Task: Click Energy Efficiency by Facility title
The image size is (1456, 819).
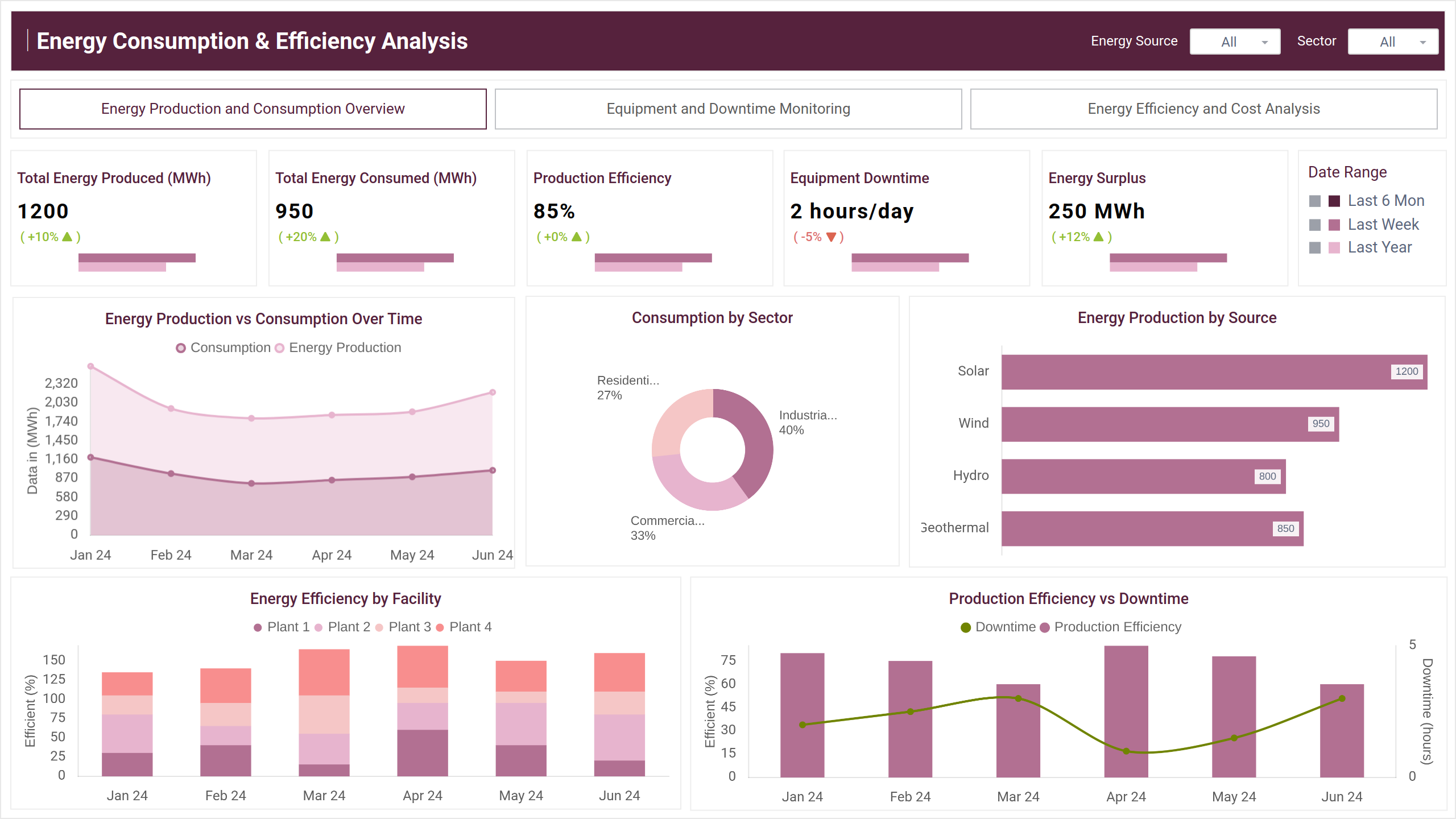Action: (x=345, y=599)
